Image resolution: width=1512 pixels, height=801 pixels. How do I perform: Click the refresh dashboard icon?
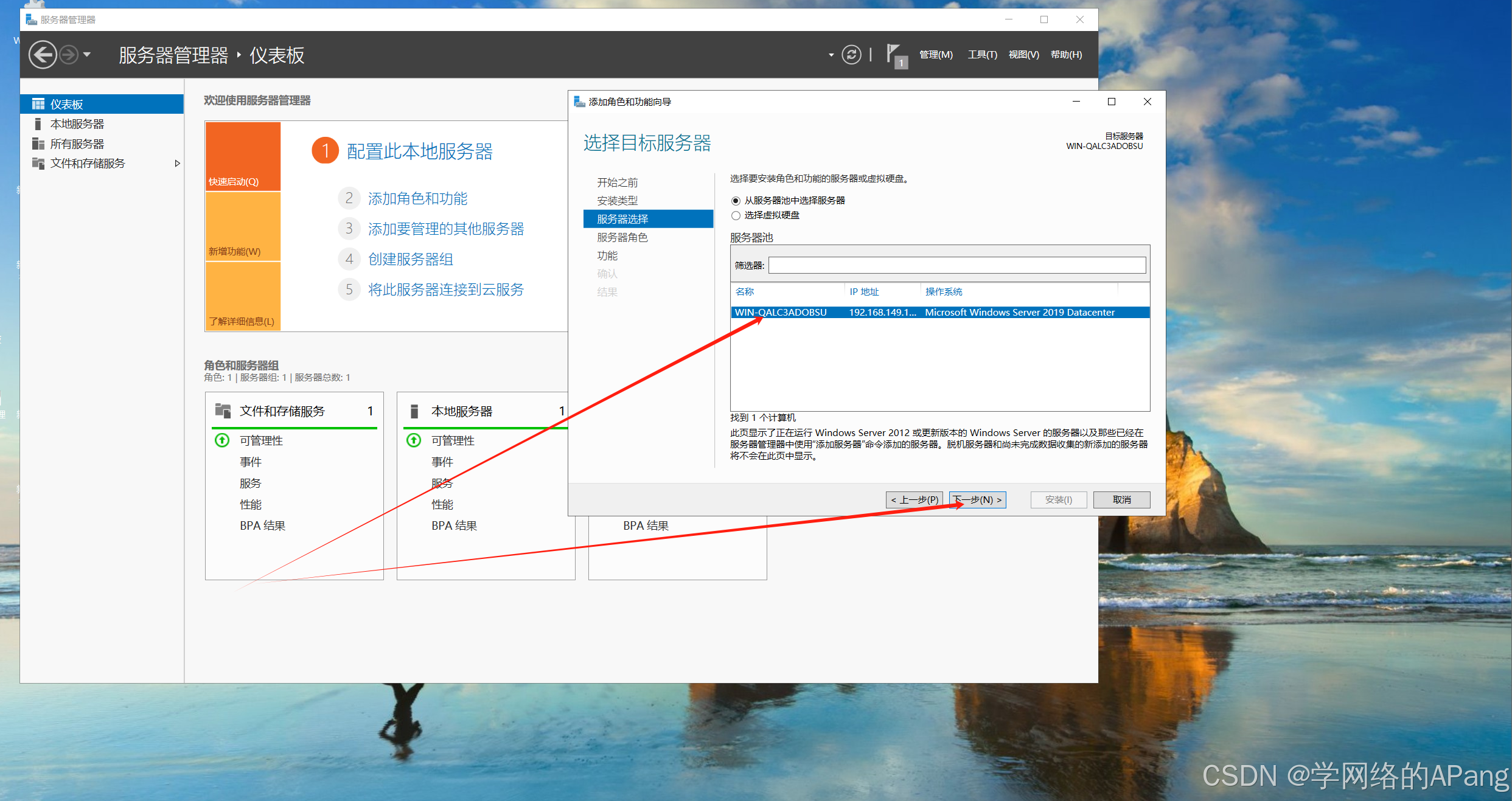(x=851, y=55)
